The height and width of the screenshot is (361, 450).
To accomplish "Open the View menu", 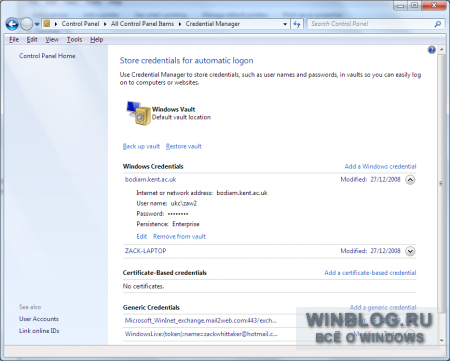I will click(52, 40).
